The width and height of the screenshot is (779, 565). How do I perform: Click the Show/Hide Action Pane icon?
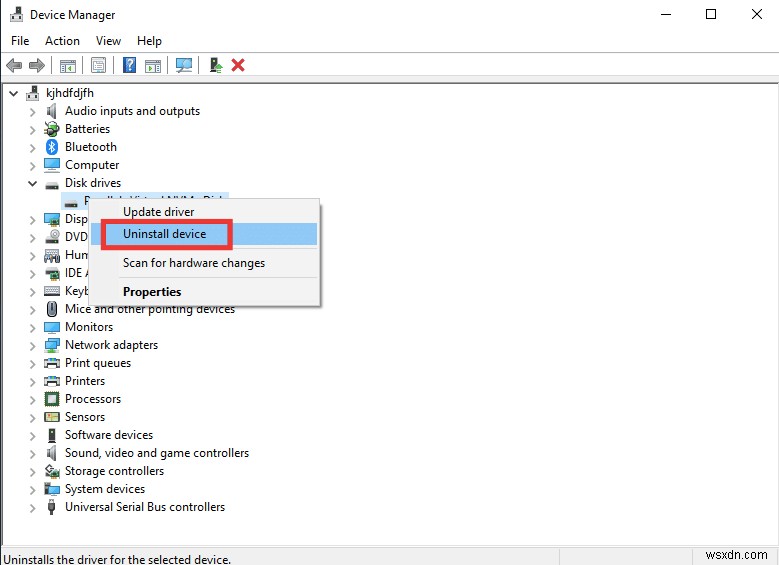153,65
